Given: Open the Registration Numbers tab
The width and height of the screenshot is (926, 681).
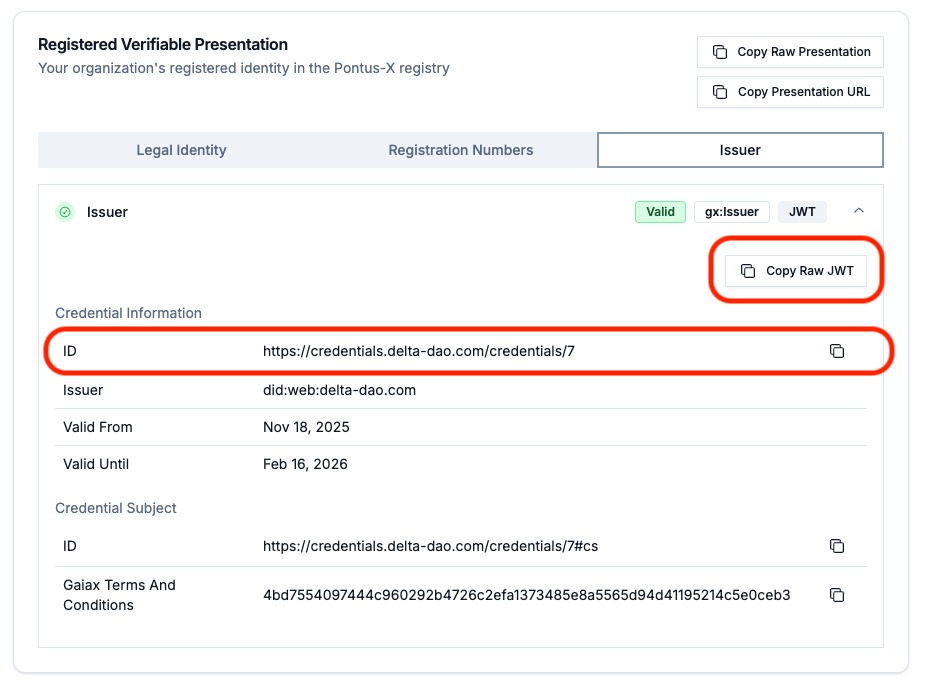Looking at the screenshot, I should pos(460,150).
